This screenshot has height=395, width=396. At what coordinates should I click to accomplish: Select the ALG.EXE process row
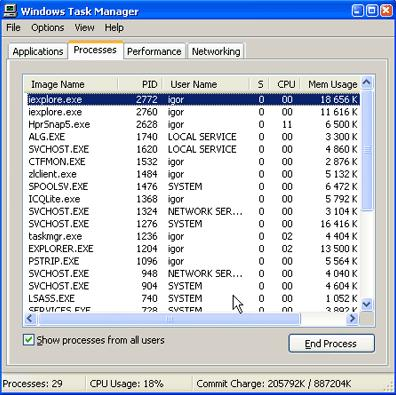click(193, 137)
